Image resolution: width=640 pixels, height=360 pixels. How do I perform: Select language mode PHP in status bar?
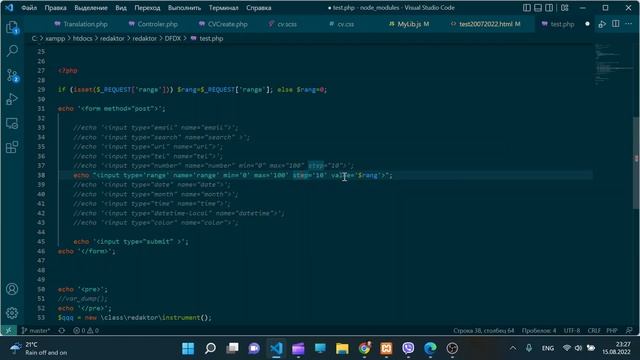coord(612,330)
